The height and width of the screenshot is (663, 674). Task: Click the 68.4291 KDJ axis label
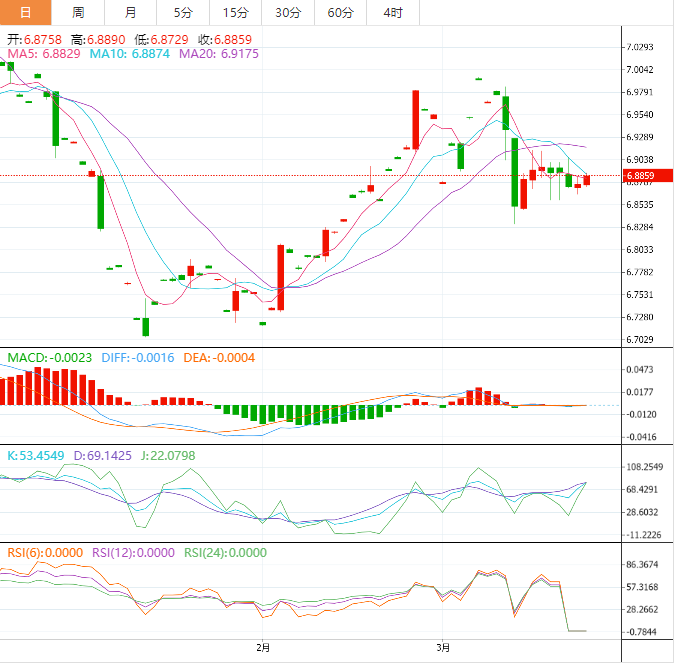point(642,489)
